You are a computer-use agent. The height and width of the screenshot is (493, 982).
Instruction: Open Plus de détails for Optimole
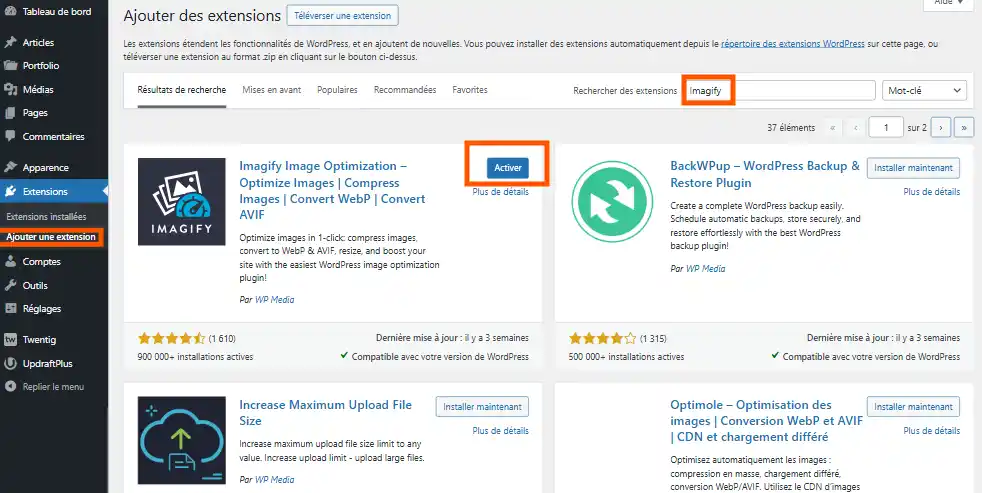931,430
